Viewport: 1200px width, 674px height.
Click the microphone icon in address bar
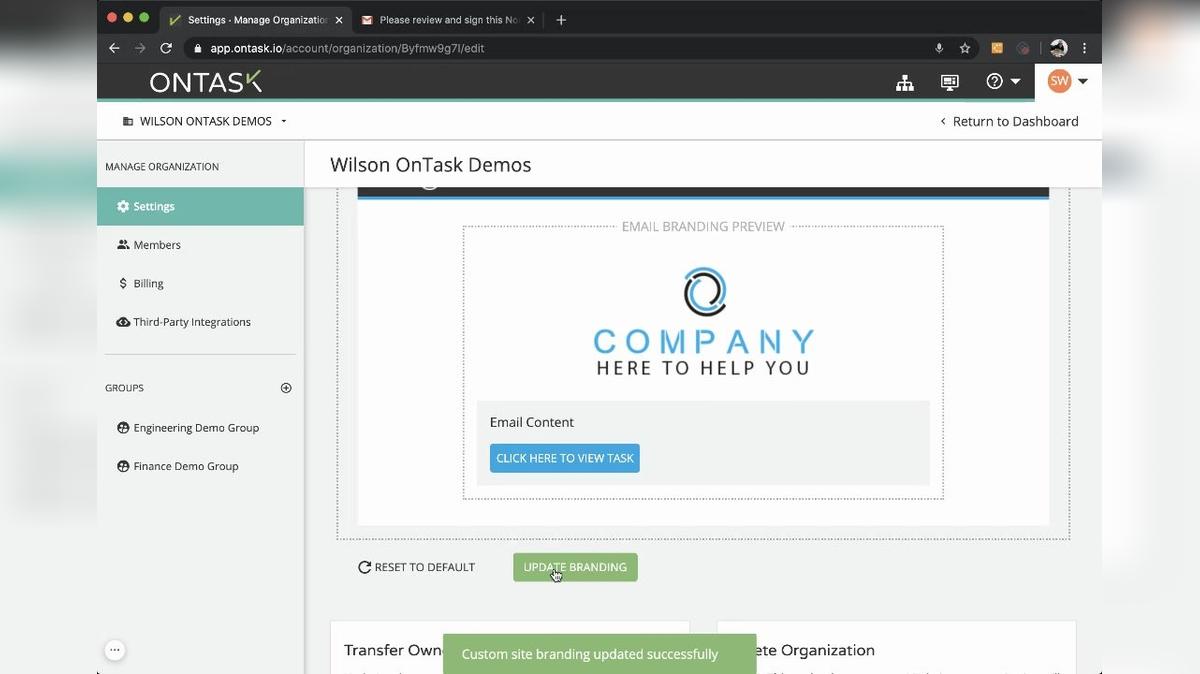(x=939, y=48)
